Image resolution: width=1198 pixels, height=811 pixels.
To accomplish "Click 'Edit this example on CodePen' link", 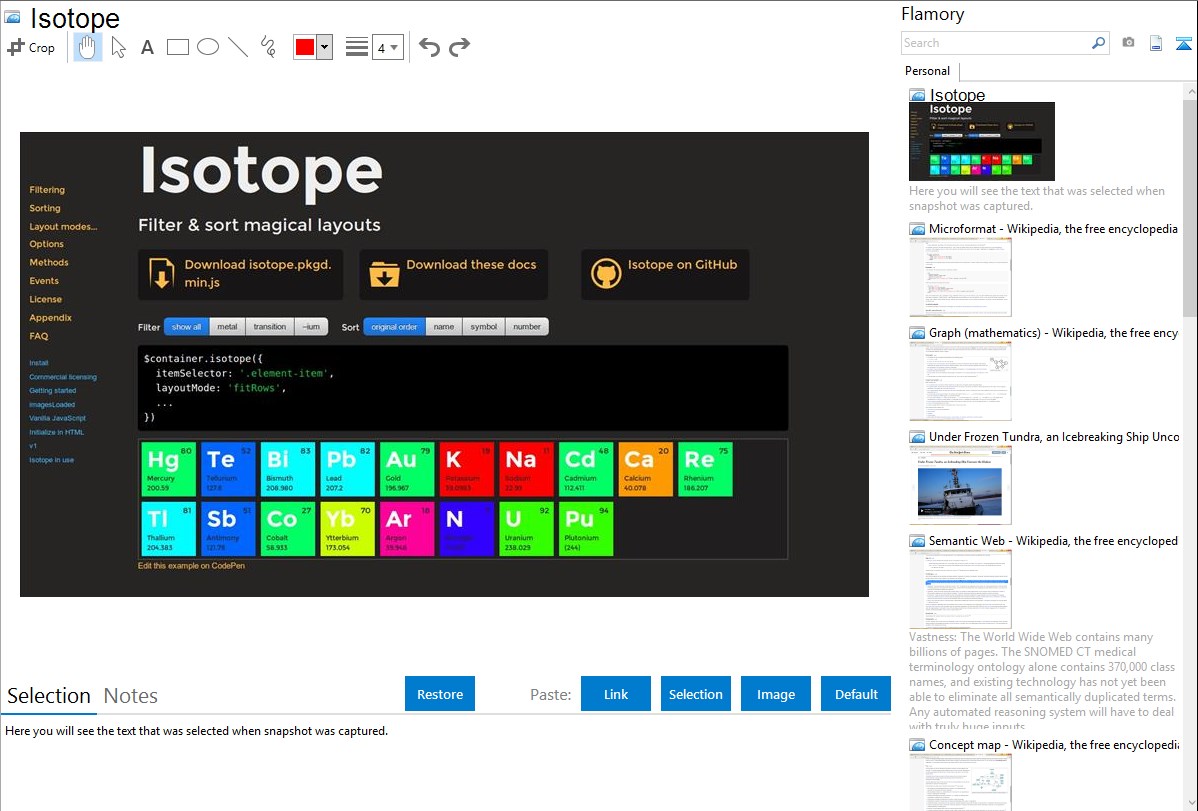I will pos(191,566).
